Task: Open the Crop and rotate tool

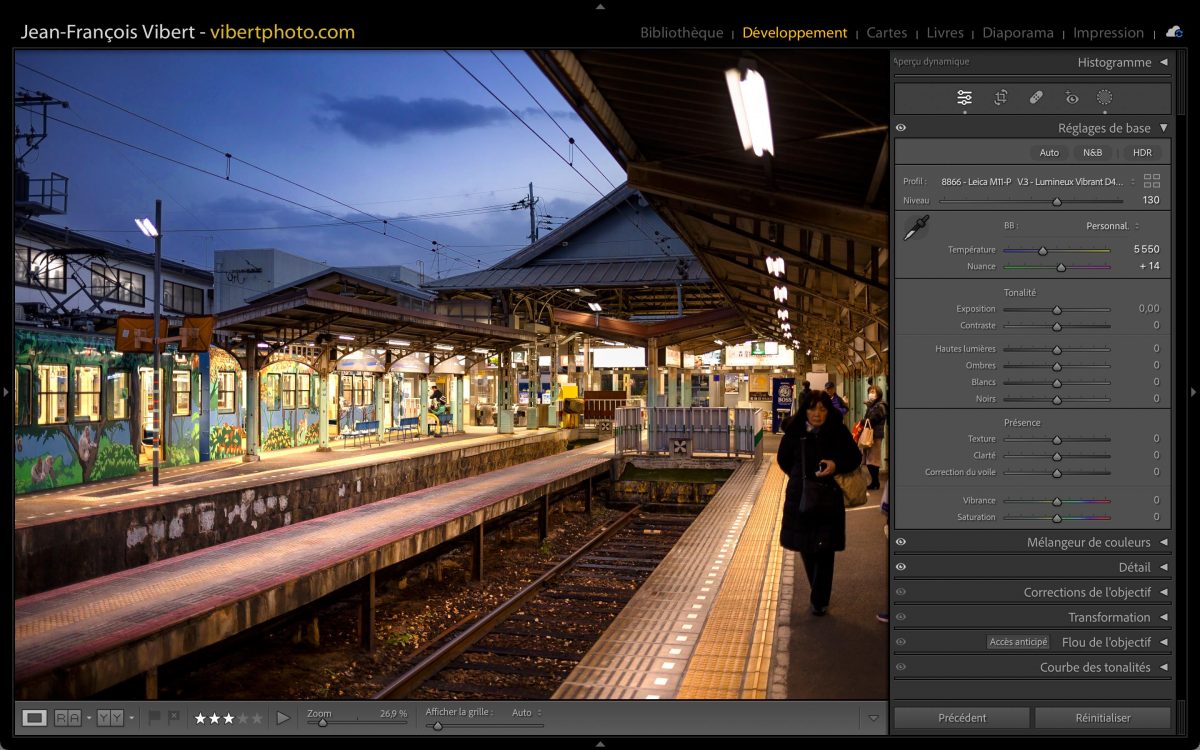Action: [x=1000, y=98]
